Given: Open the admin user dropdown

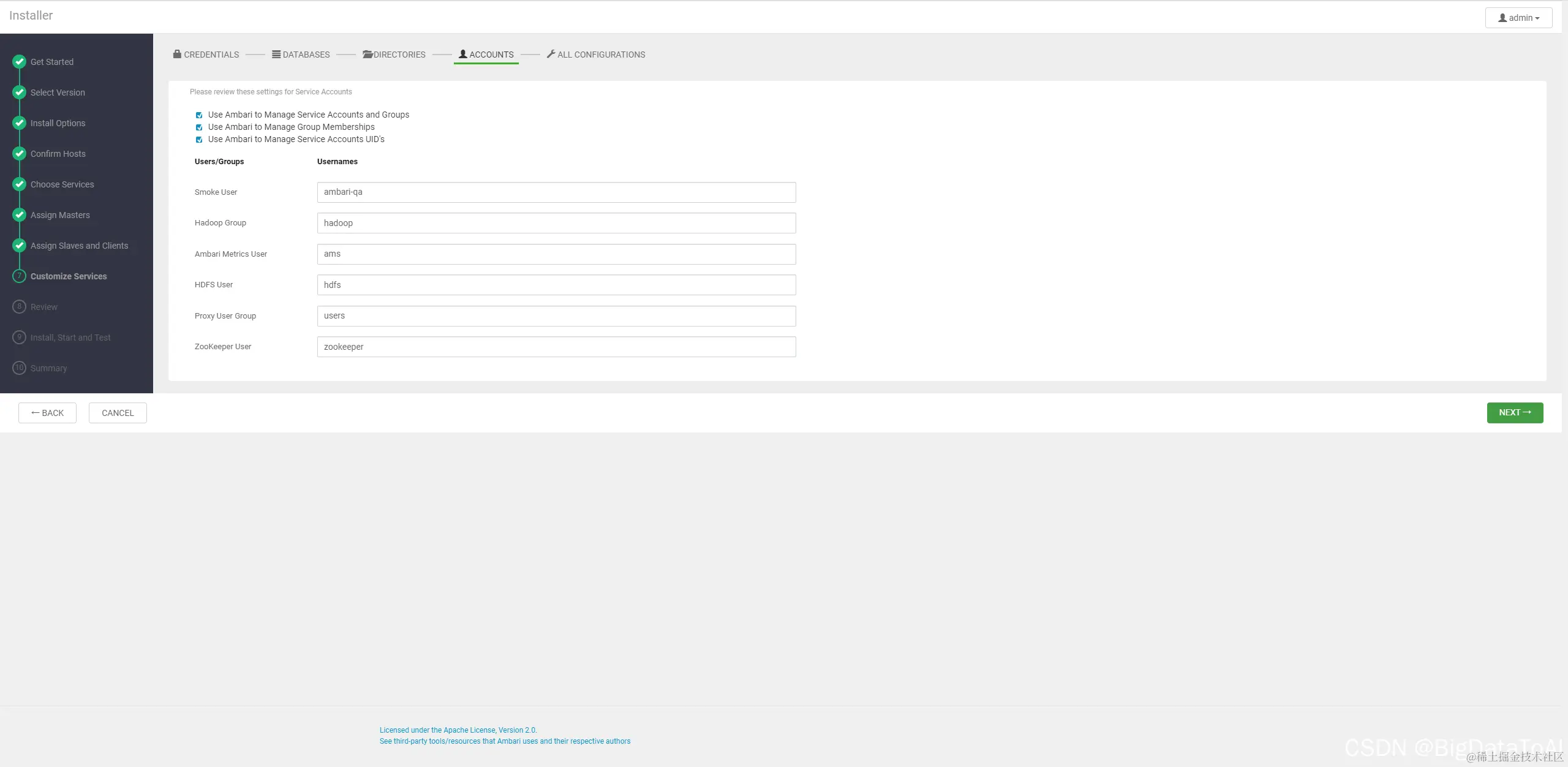Looking at the screenshot, I should tap(1518, 18).
